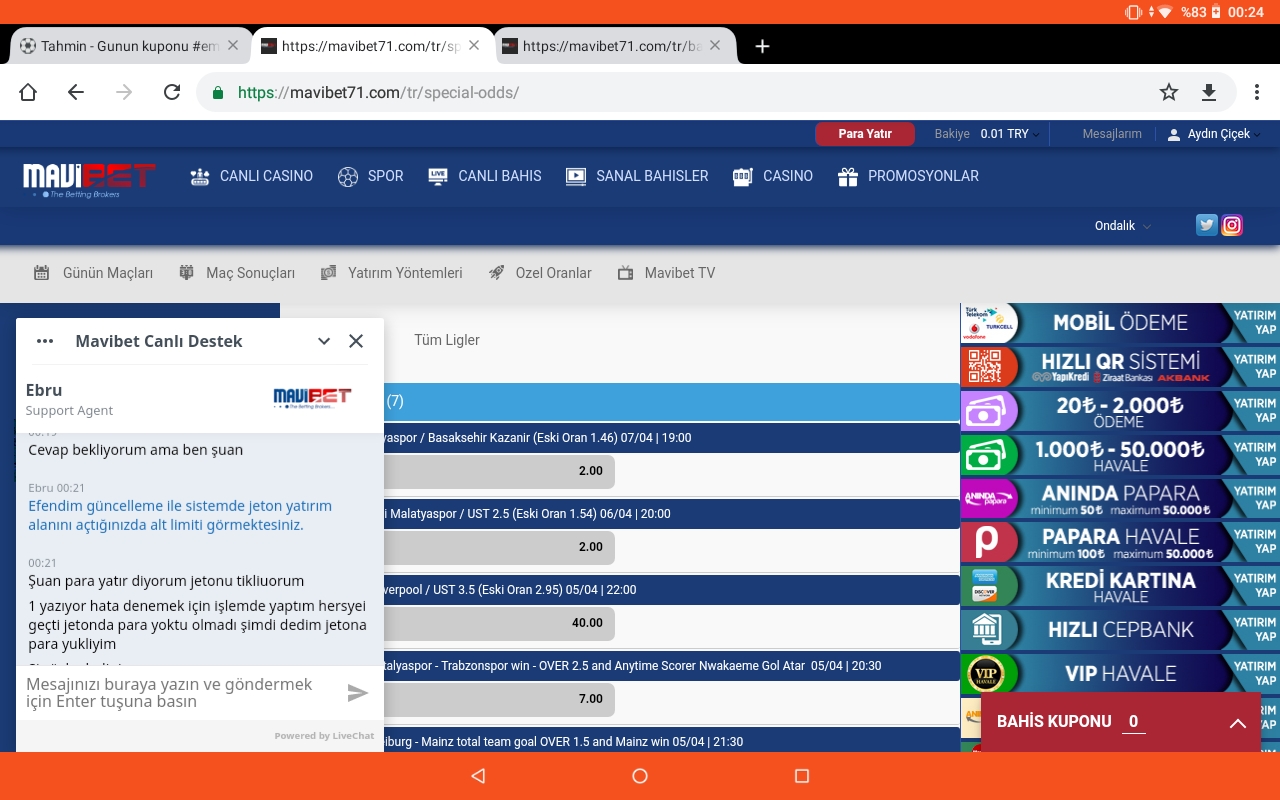
Task: Open the Instagram icon link
Action: (x=1232, y=225)
